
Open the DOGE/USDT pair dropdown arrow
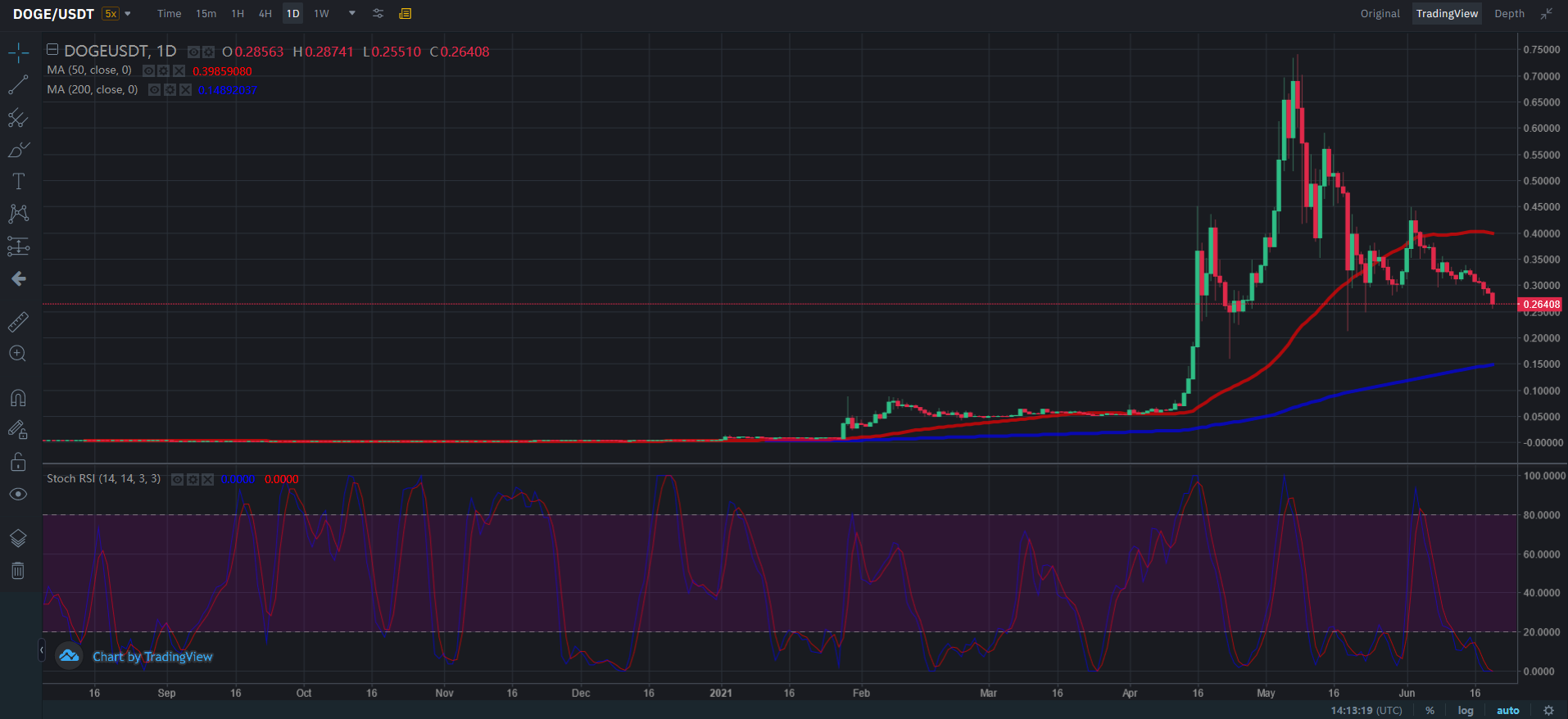tap(128, 14)
